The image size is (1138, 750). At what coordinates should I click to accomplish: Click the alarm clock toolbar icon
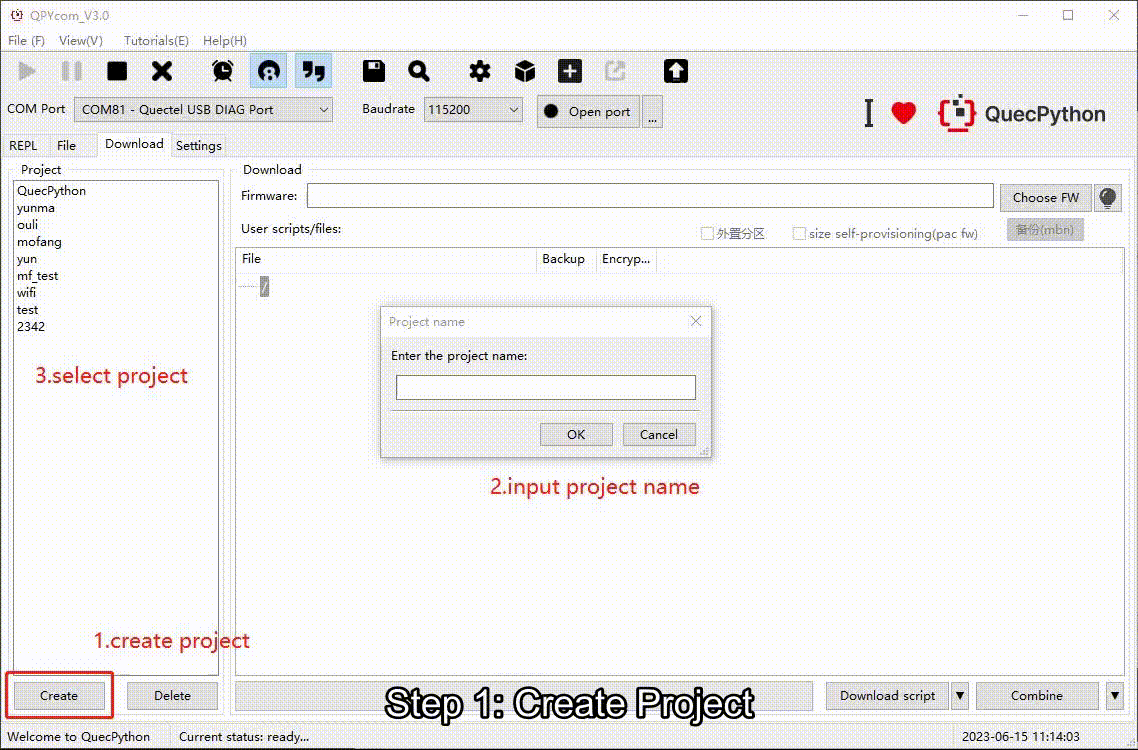tap(222, 71)
